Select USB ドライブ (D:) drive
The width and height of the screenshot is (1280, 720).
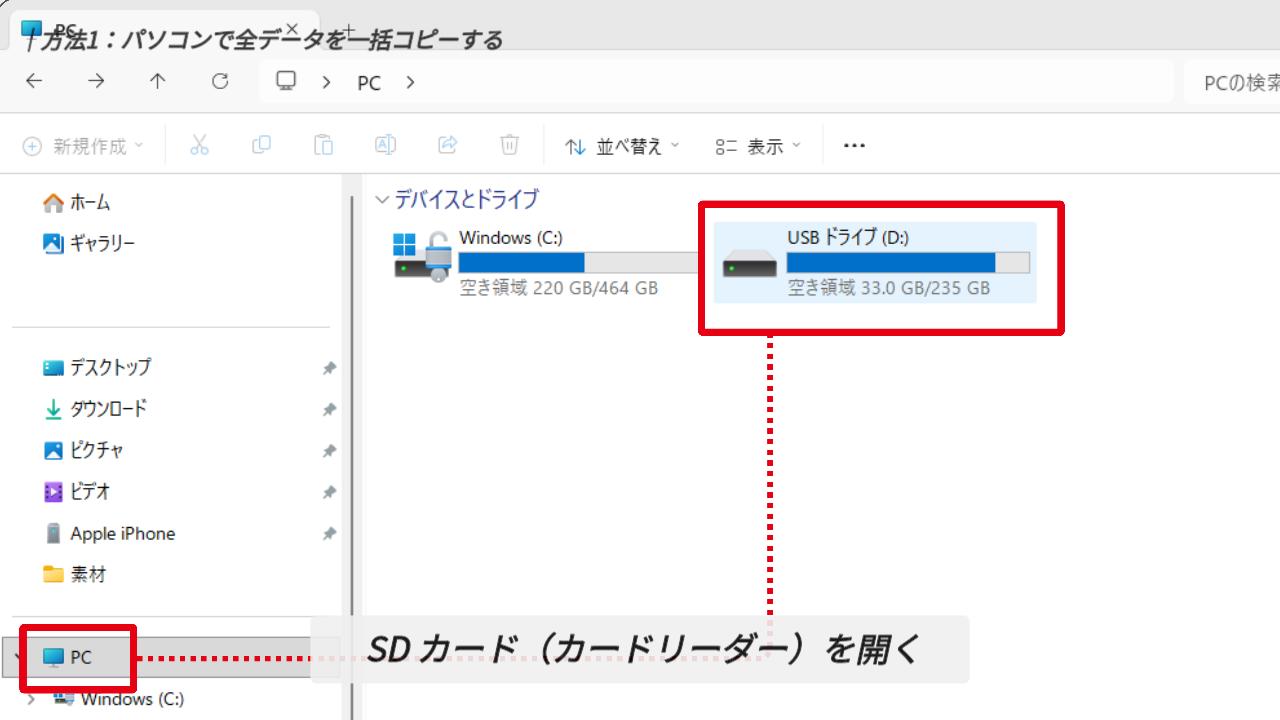(875, 263)
